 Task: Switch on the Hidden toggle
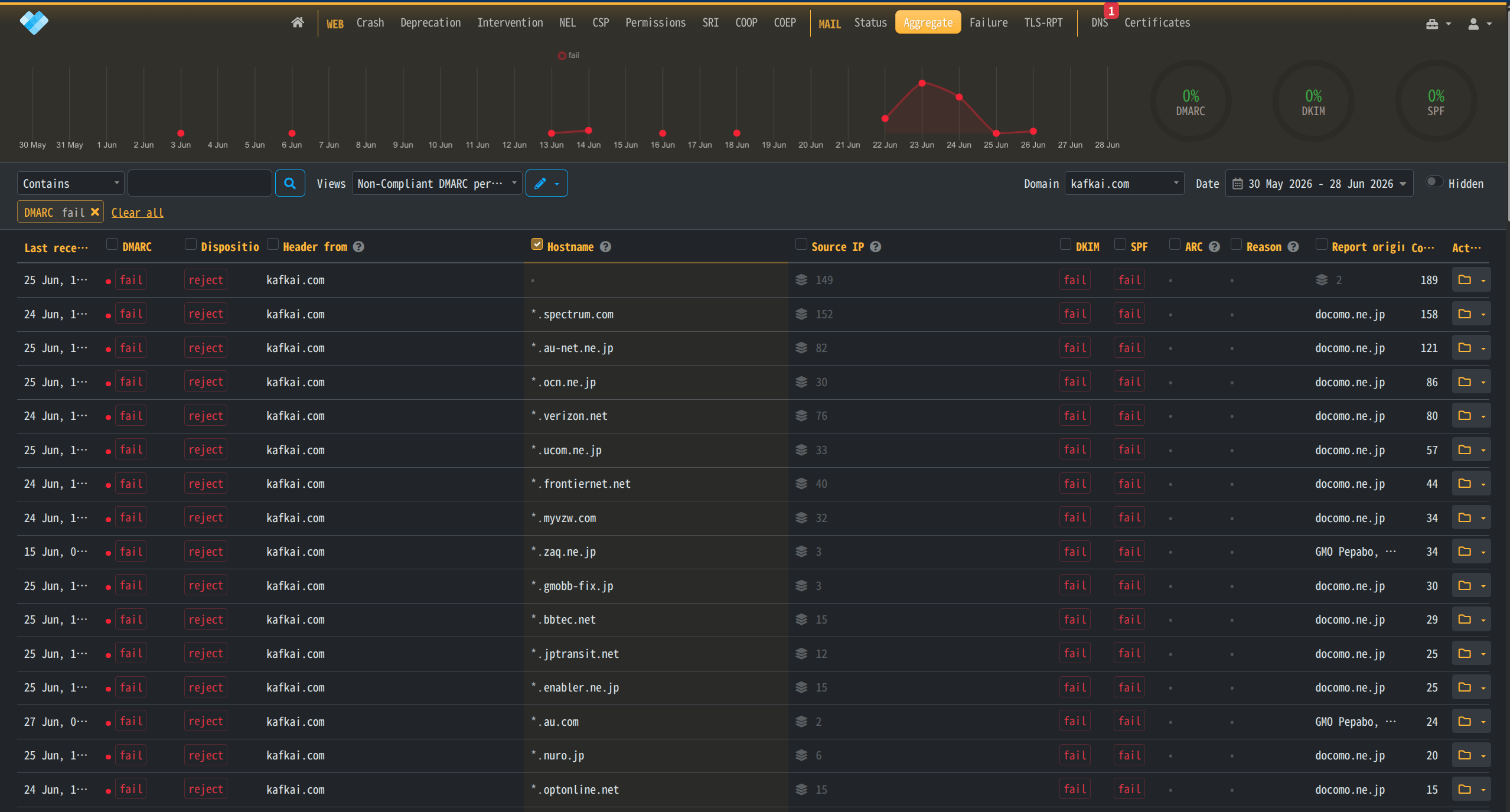[x=1434, y=182]
